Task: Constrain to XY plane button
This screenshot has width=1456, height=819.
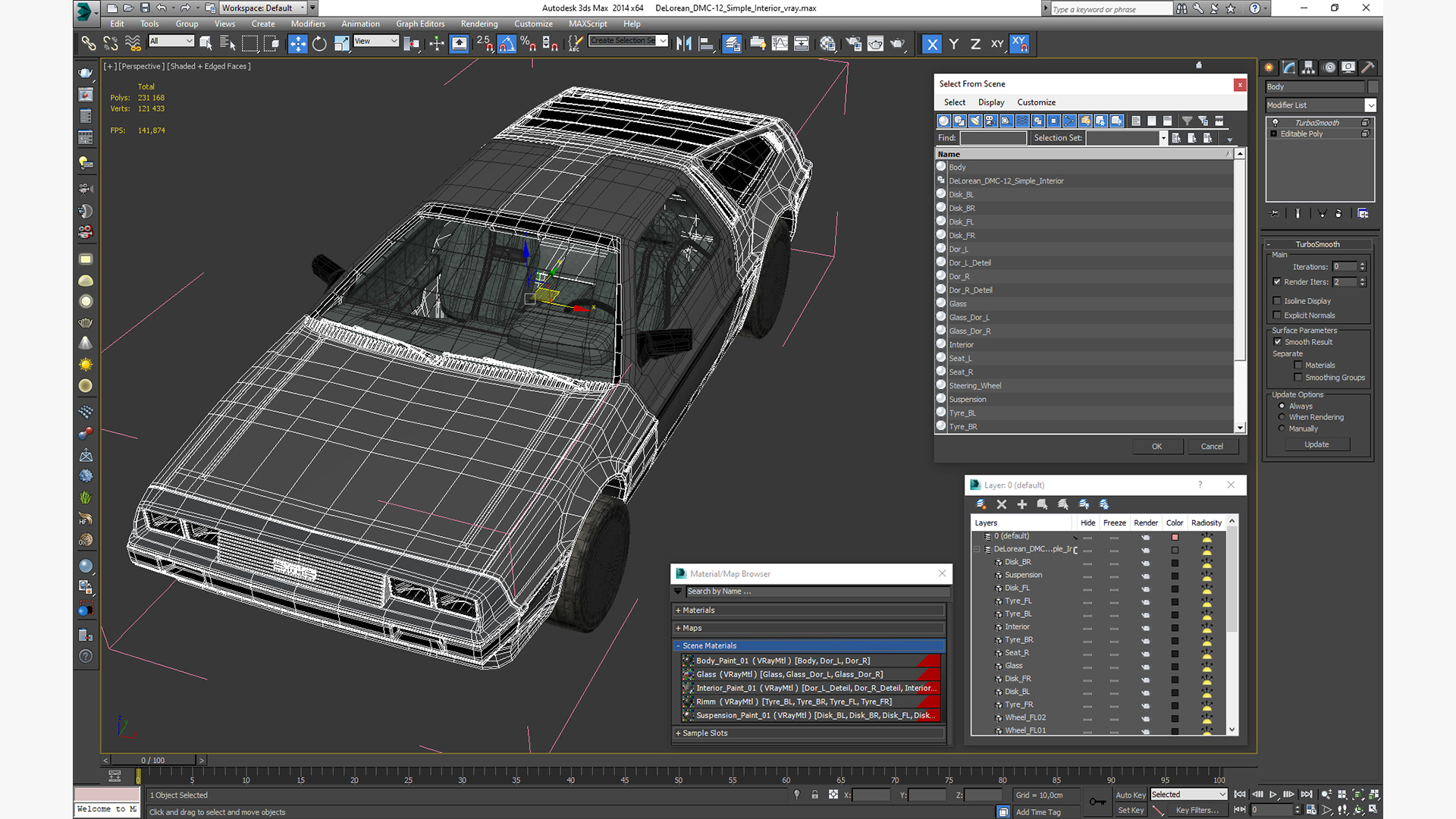Action: 996,44
